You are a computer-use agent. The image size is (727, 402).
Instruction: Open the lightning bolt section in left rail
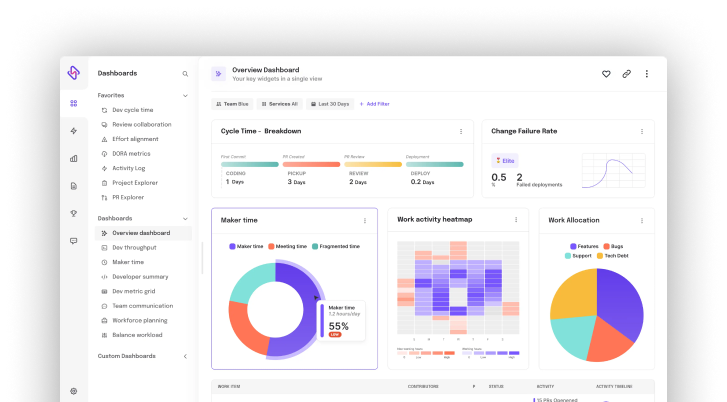(x=73, y=131)
